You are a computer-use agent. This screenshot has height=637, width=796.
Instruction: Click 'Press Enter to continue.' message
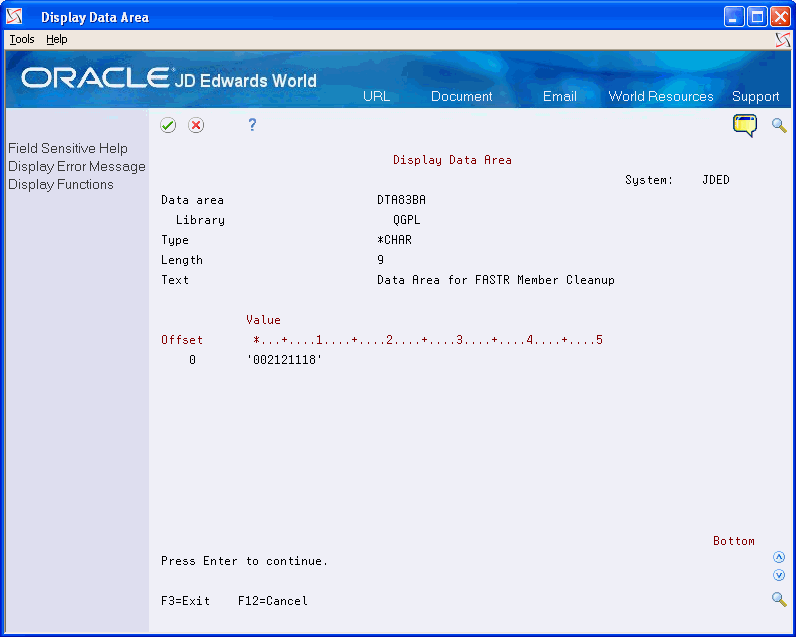click(244, 561)
